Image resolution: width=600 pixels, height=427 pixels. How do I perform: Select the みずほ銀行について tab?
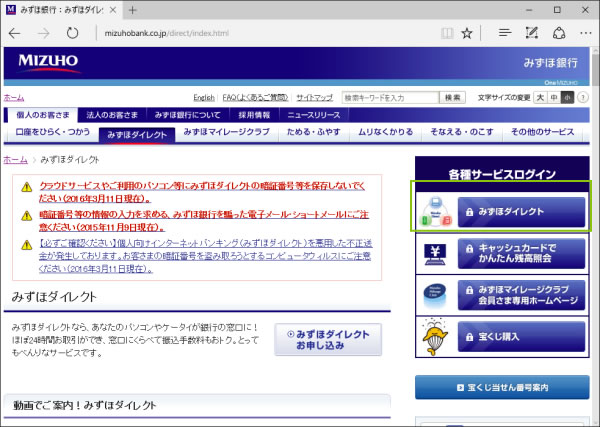[x=188, y=115]
